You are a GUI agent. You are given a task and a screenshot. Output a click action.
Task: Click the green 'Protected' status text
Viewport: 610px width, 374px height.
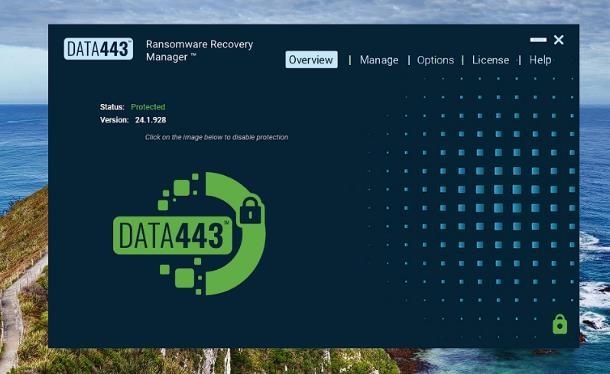pyautogui.click(x=148, y=107)
